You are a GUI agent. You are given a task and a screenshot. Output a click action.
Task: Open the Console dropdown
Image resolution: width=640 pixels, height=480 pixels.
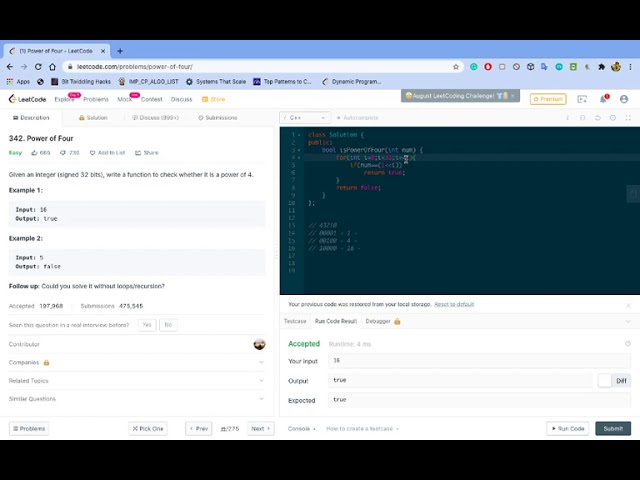click(x=302, y=429)
